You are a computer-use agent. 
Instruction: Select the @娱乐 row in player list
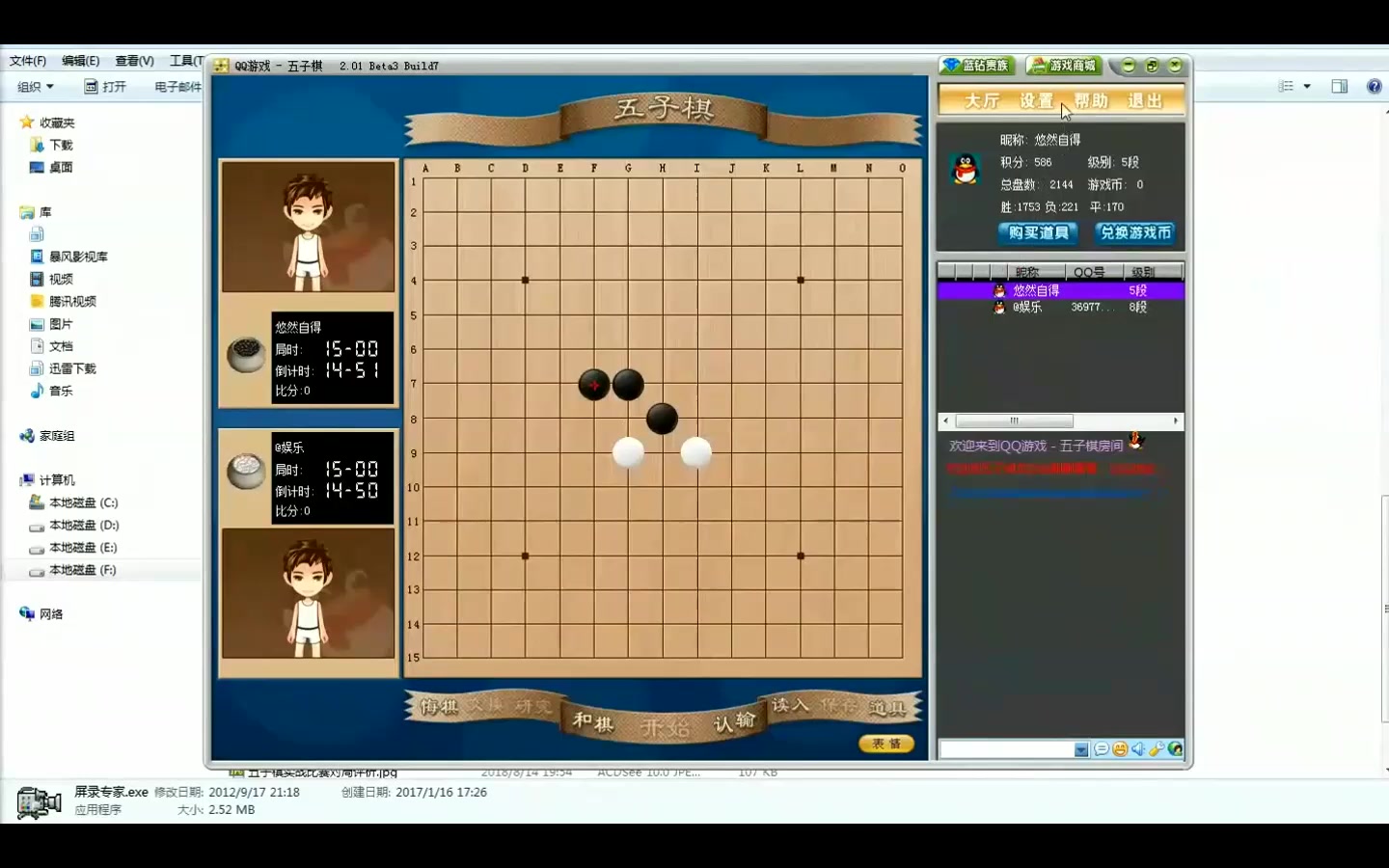(x=1061, y=307)
